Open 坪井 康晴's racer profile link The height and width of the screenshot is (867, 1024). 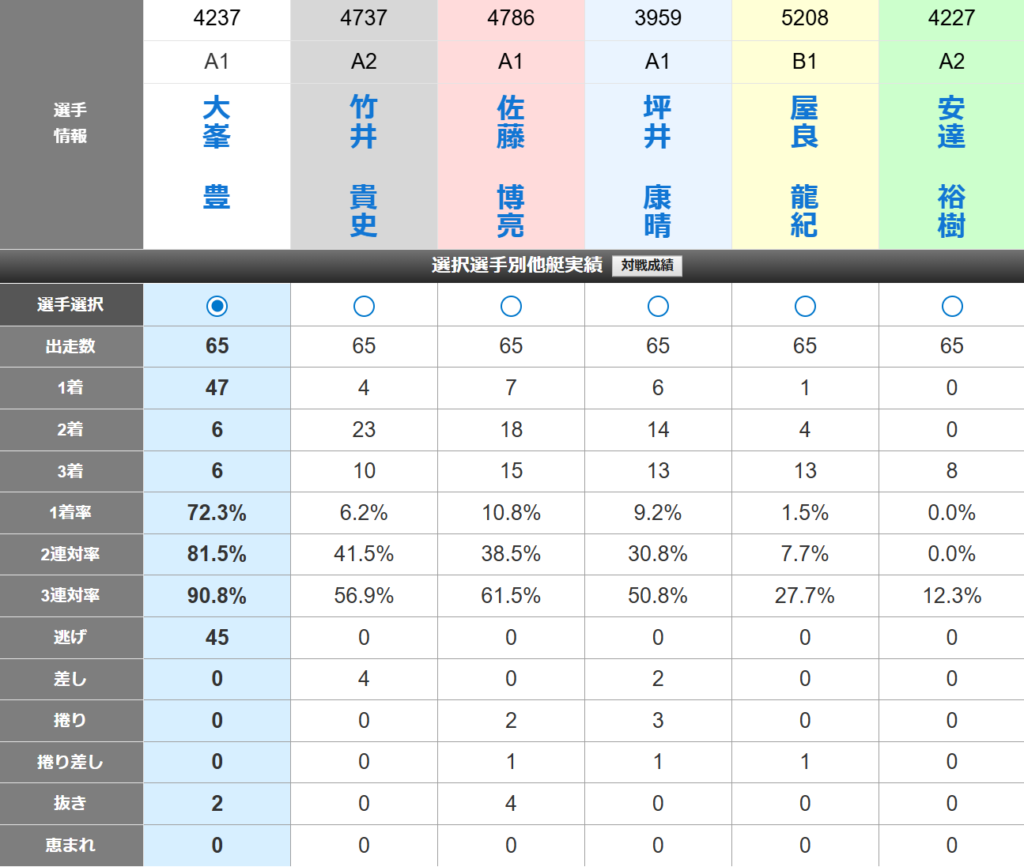tap(658, 165)
